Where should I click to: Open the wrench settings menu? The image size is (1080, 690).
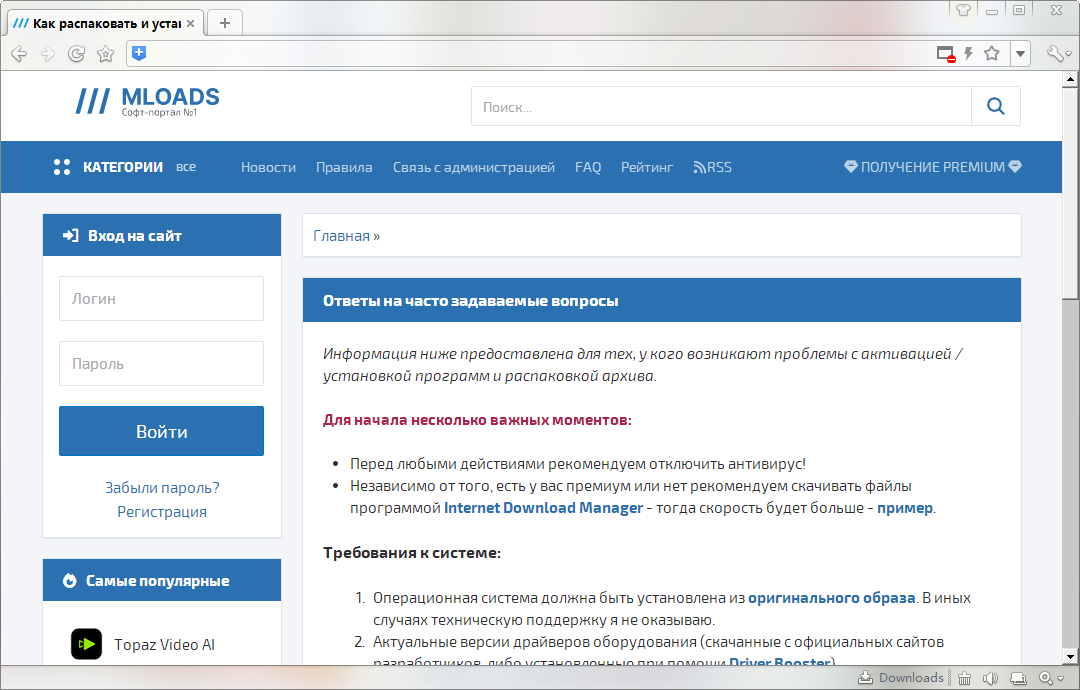click(x=1057, y=53)
